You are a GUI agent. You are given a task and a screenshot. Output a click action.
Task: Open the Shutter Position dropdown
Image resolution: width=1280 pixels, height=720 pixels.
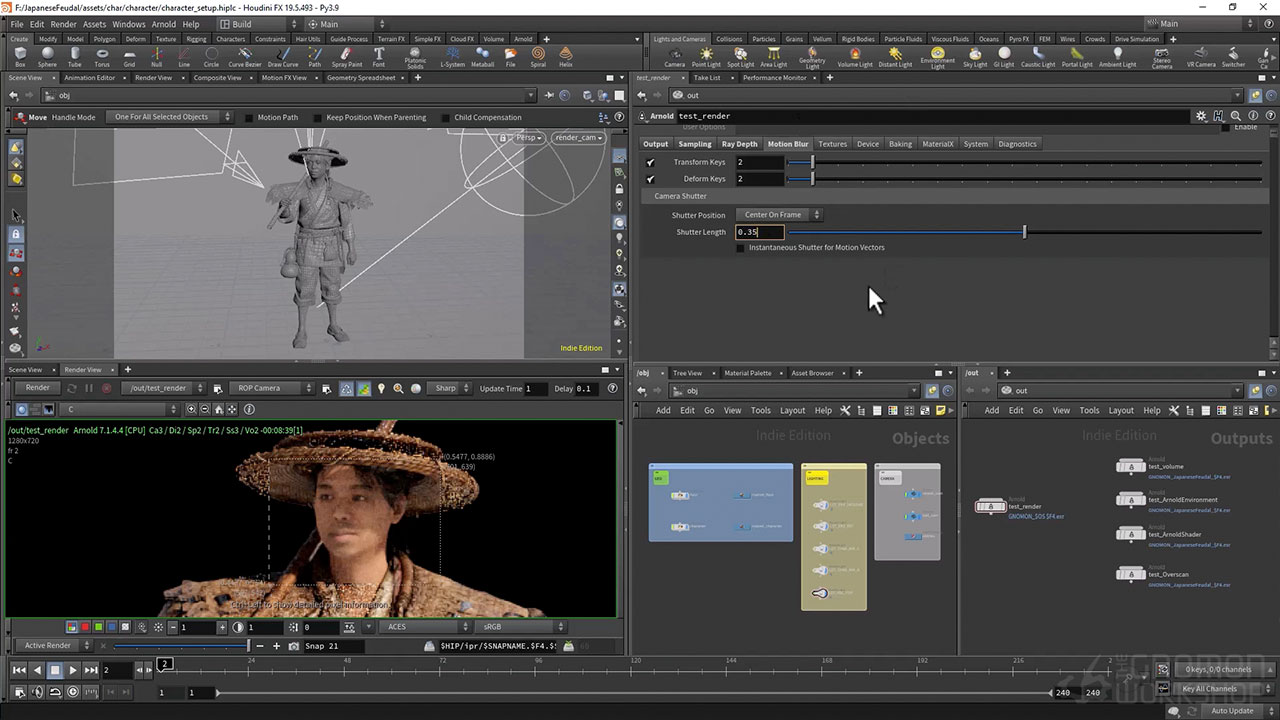[x=779, y=215]
